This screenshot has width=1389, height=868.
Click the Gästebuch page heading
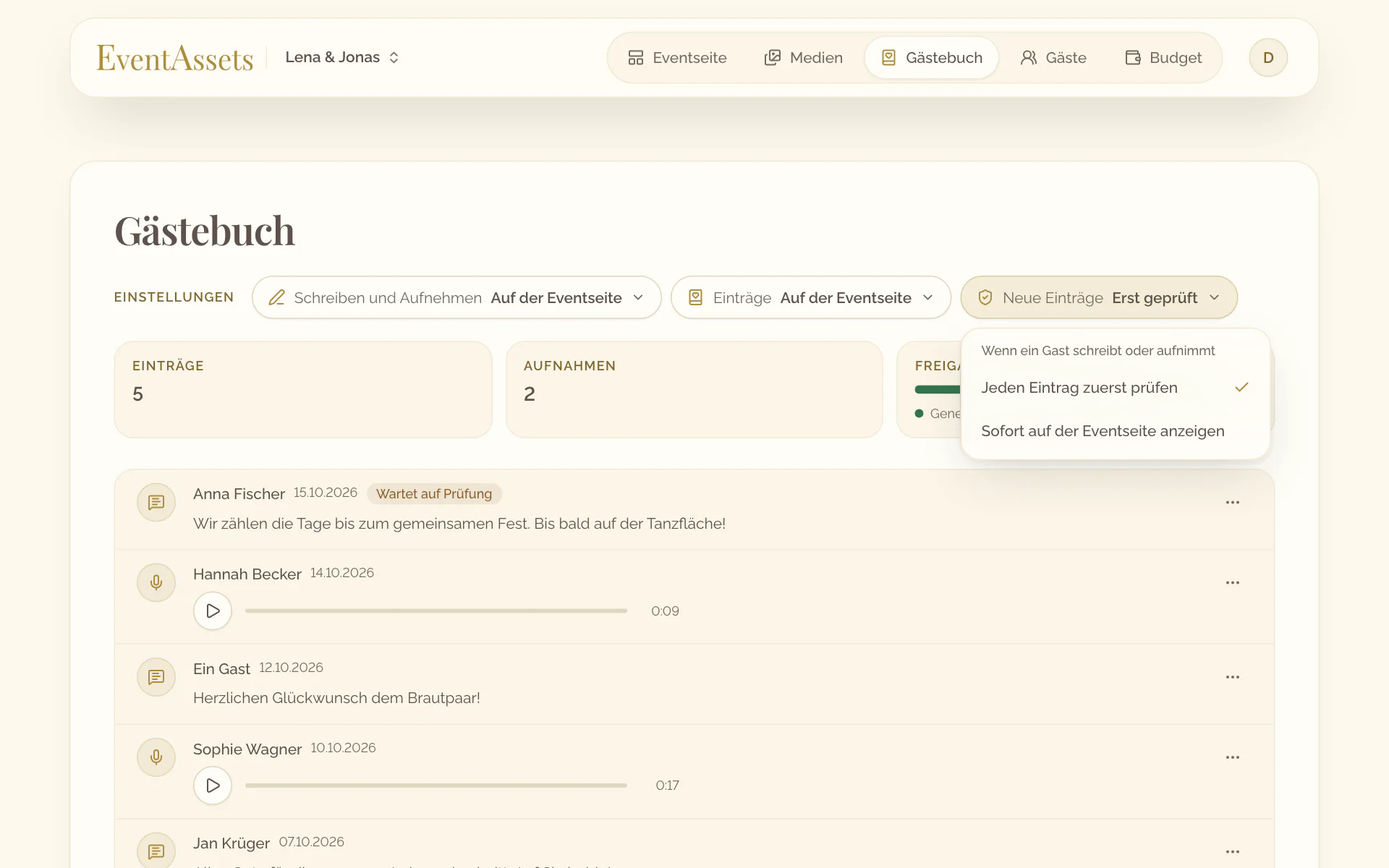pyautogui.click(x=205, y=231)
